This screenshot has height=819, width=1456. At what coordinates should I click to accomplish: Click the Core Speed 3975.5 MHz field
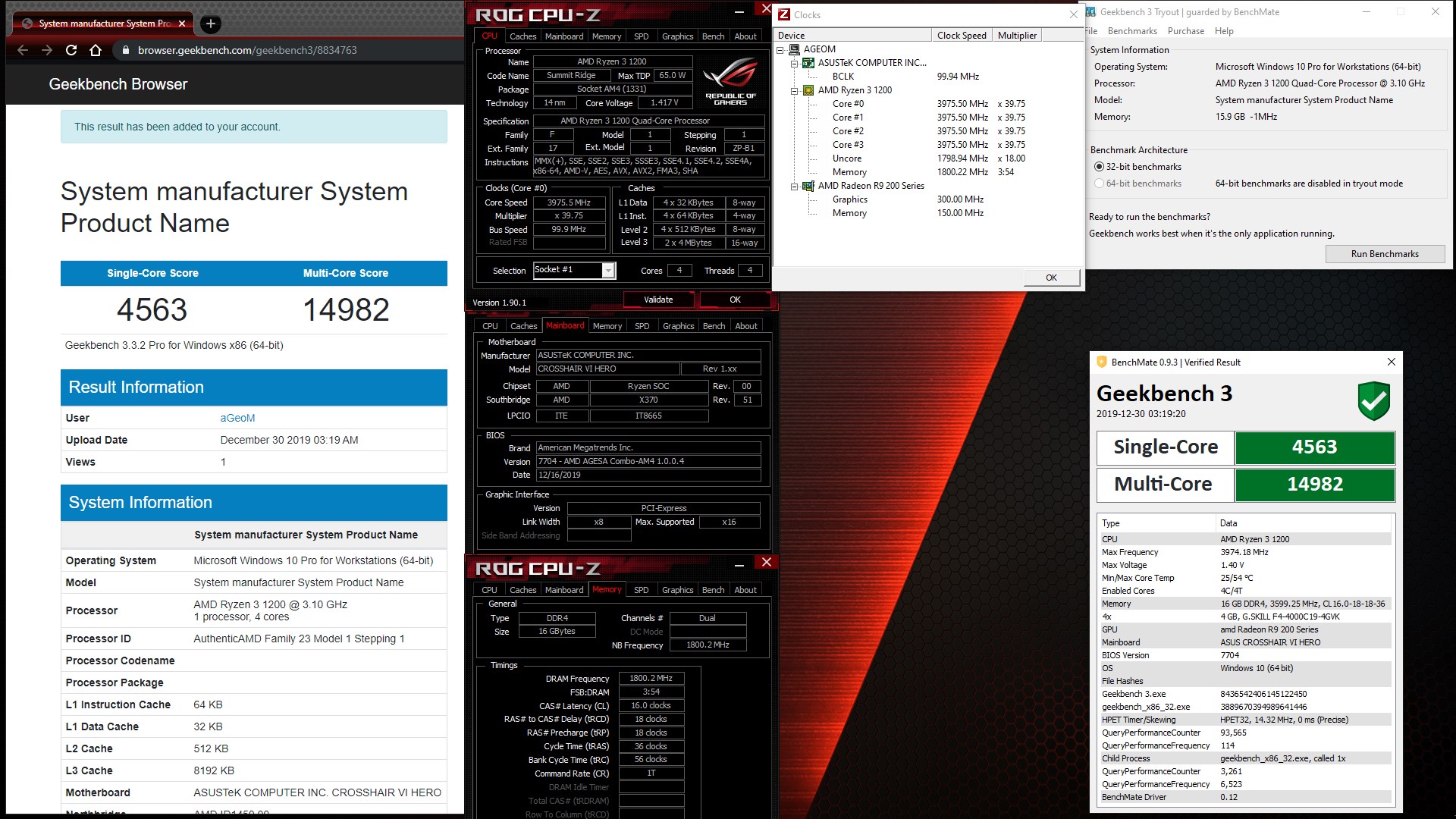tap(569, 202)
